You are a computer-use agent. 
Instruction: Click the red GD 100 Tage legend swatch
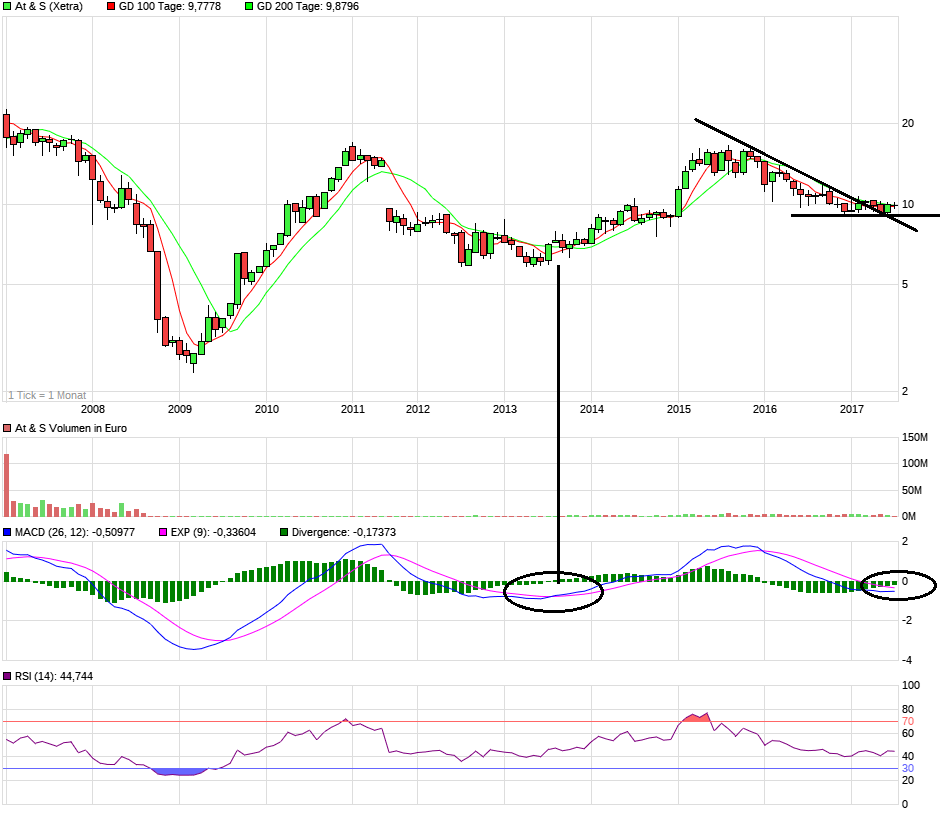[x=112, y=7]
